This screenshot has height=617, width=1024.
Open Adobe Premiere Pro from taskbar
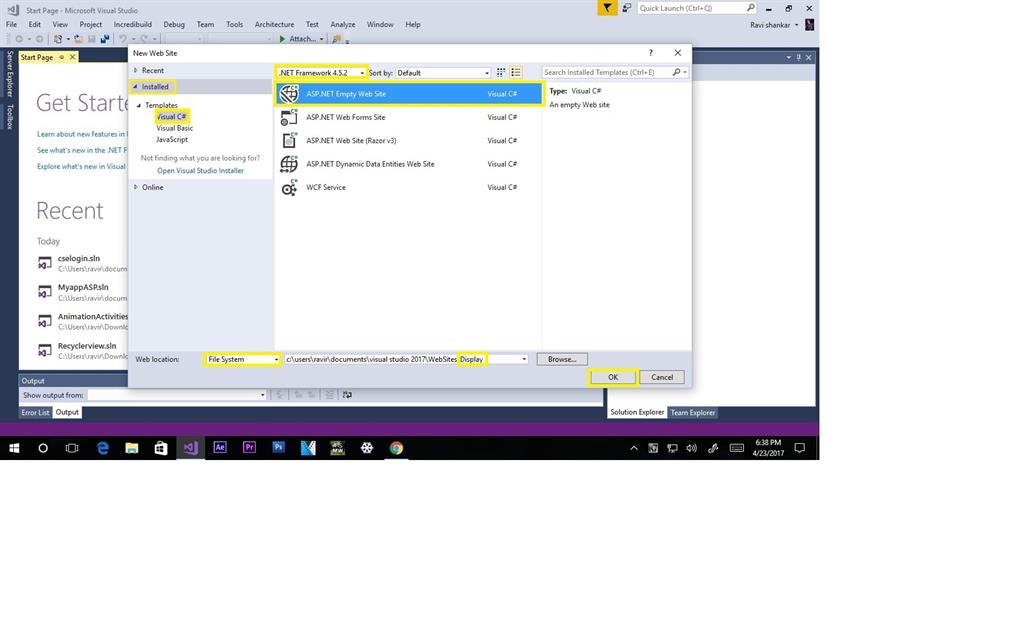coord(249,448)
